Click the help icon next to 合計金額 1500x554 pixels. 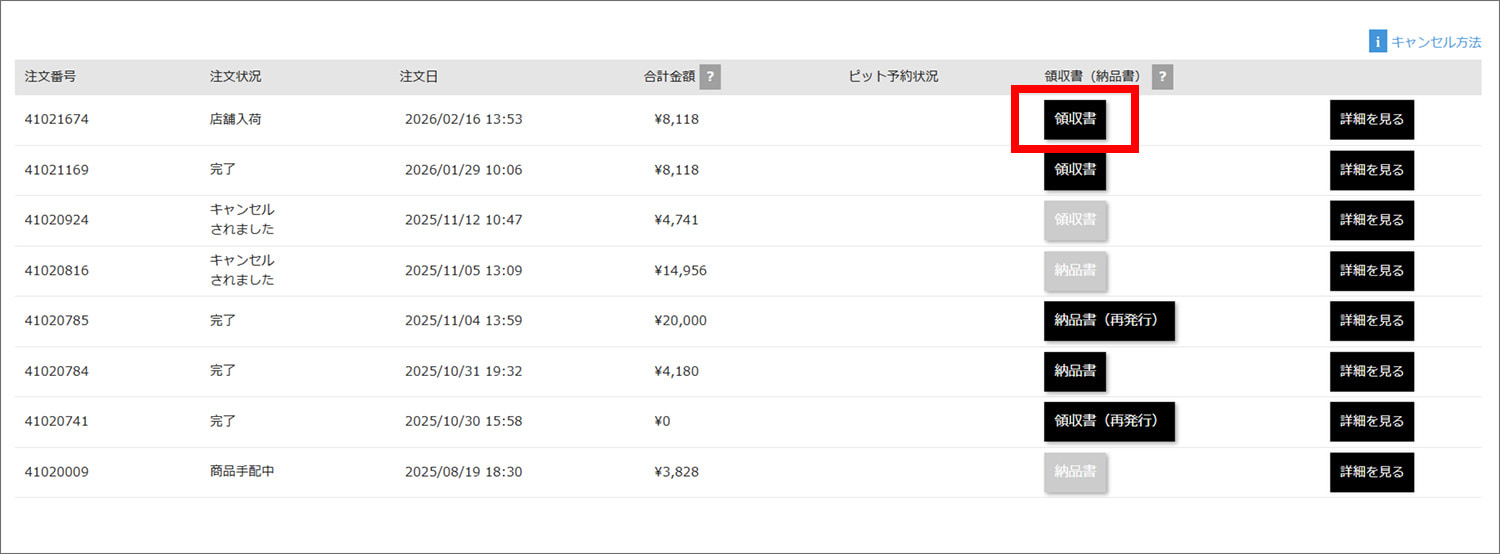click(x=710, y=77)
